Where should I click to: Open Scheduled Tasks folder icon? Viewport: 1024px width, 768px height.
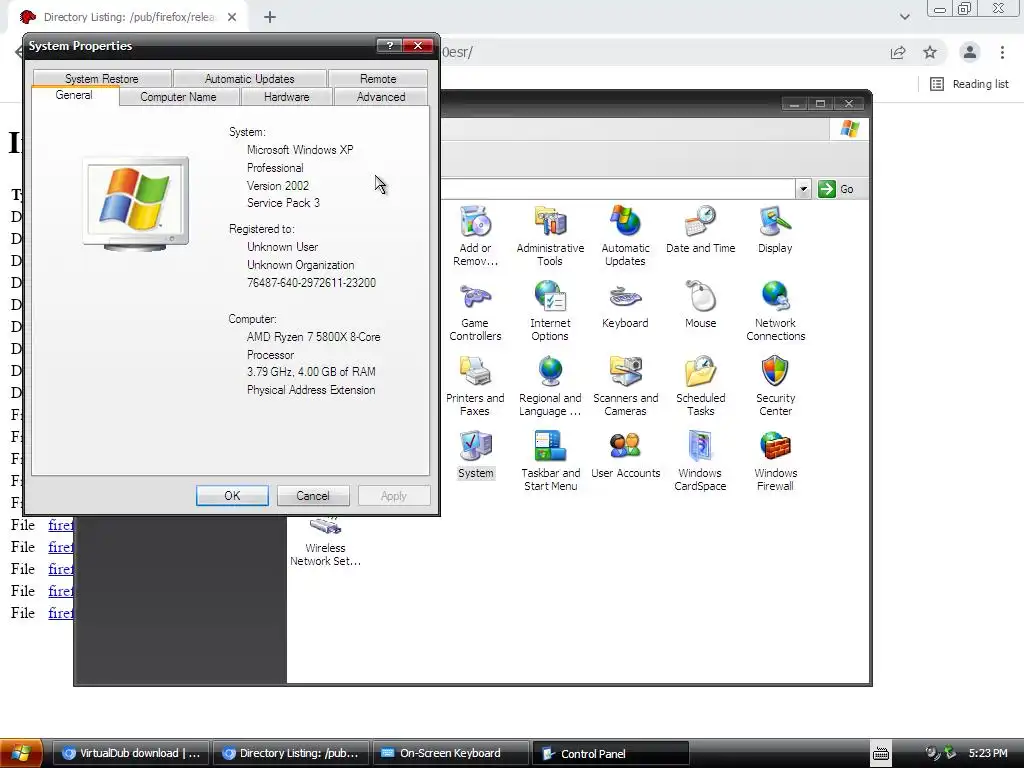click(700, 386)
